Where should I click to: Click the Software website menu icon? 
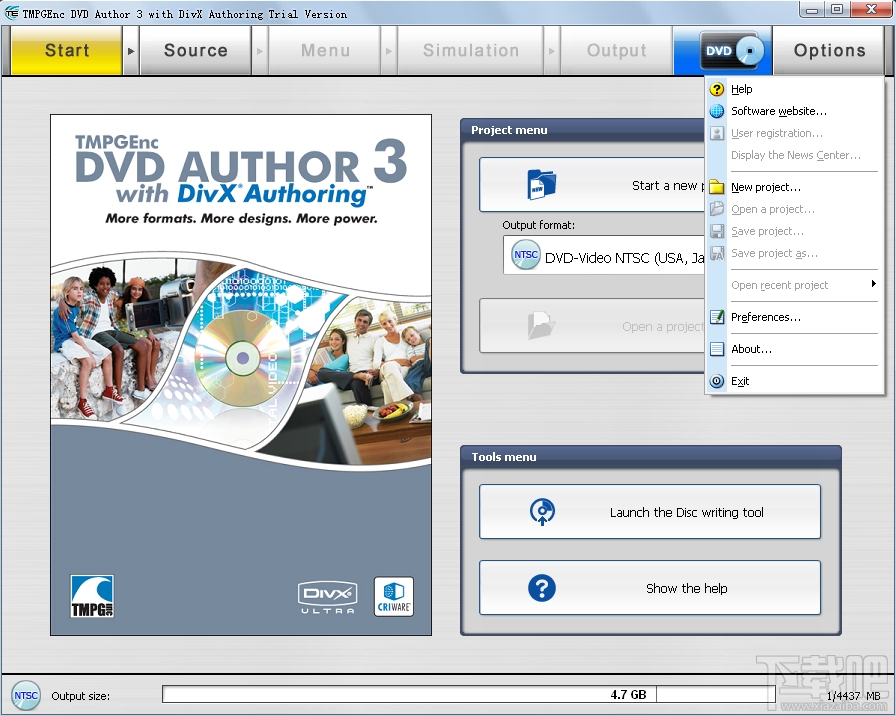coord(718,111)
